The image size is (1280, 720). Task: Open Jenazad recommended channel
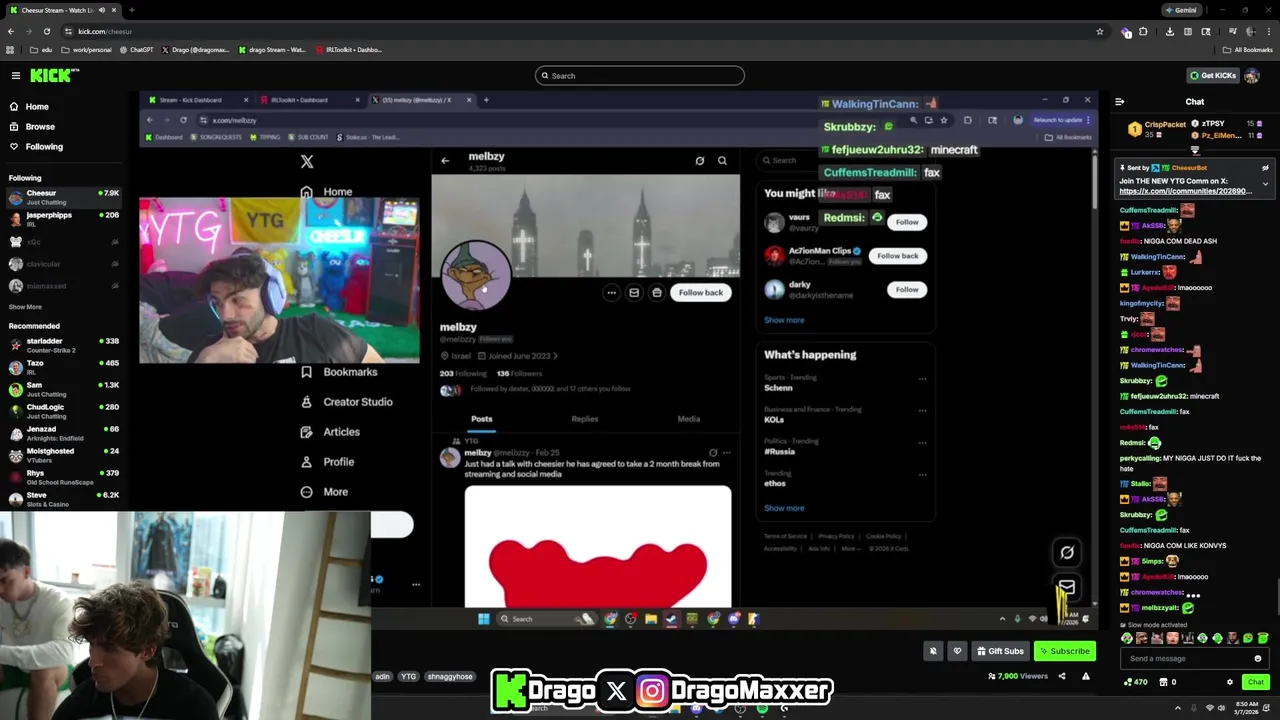[64, 433]
